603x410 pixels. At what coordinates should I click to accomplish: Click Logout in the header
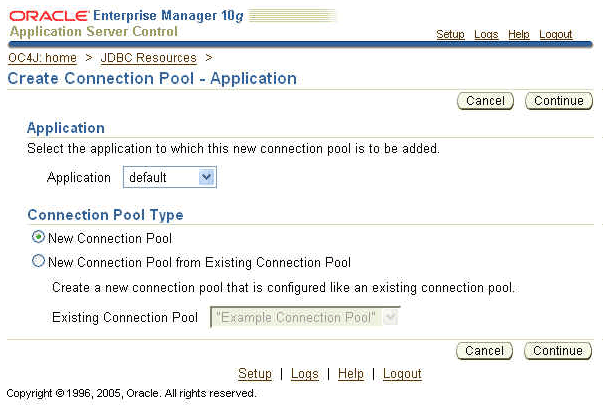[x=556, y=34]
